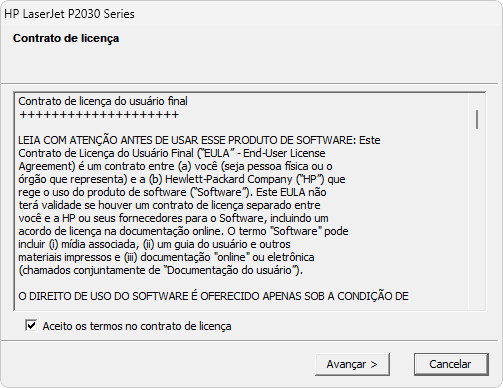Uncheck the license acceptance checkbox
This screenshot has height=388, width=503.
[x=31, y=325]
